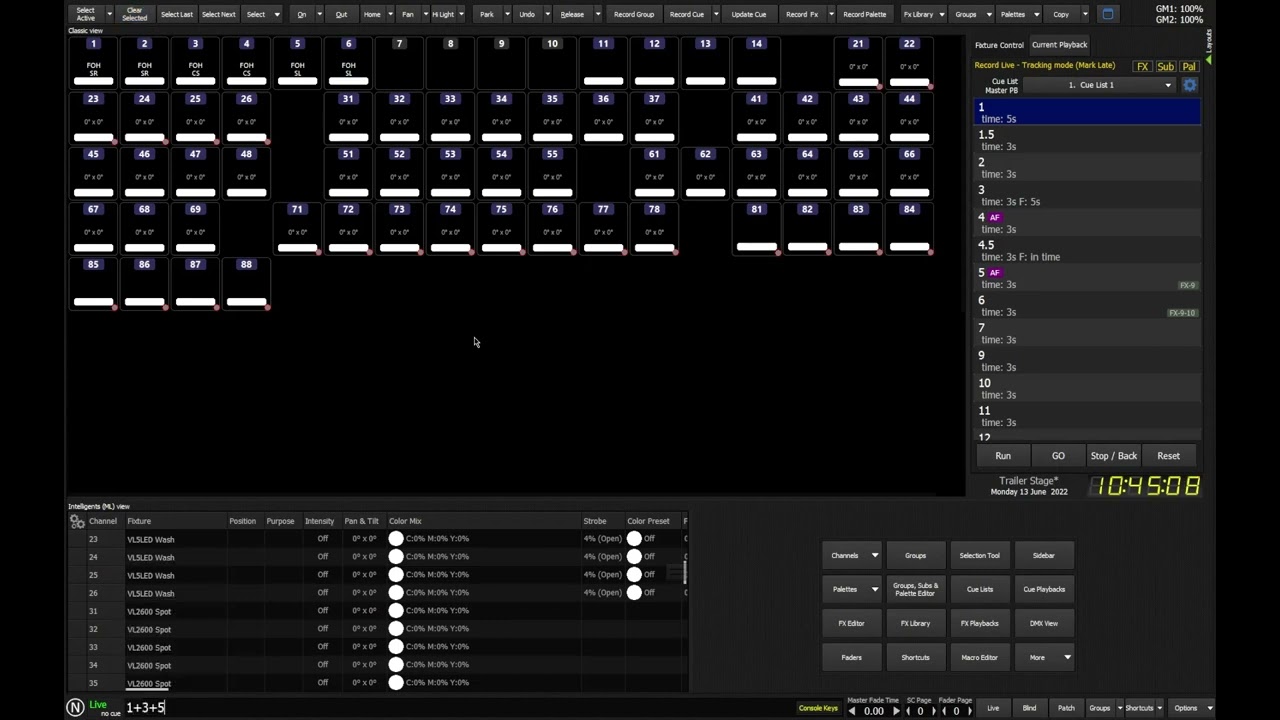
Task: Click the Reset playback button
Action: tap(1168, 456)
